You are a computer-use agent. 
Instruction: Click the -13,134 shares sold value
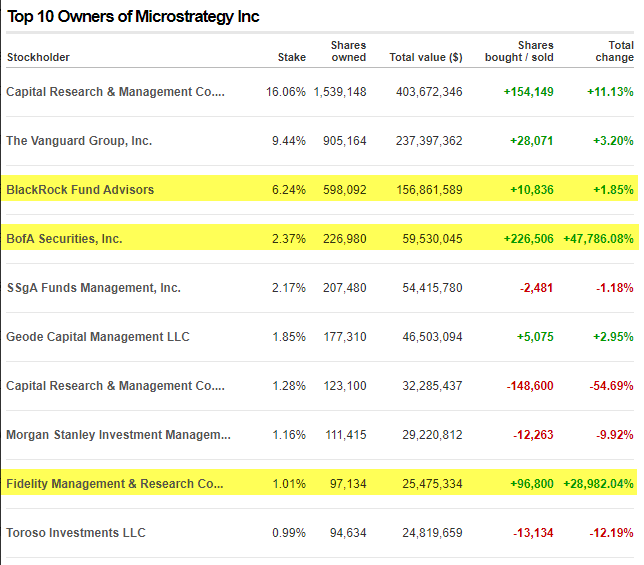click(x=533, y=533)
